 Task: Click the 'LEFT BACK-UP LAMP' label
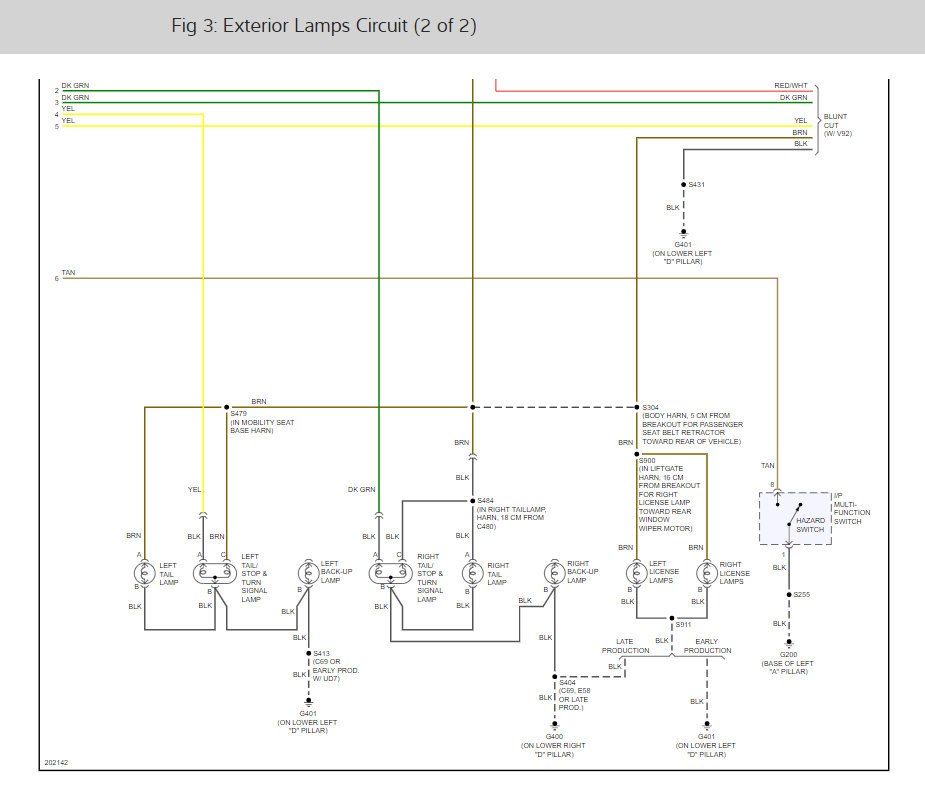coord(336,572)
